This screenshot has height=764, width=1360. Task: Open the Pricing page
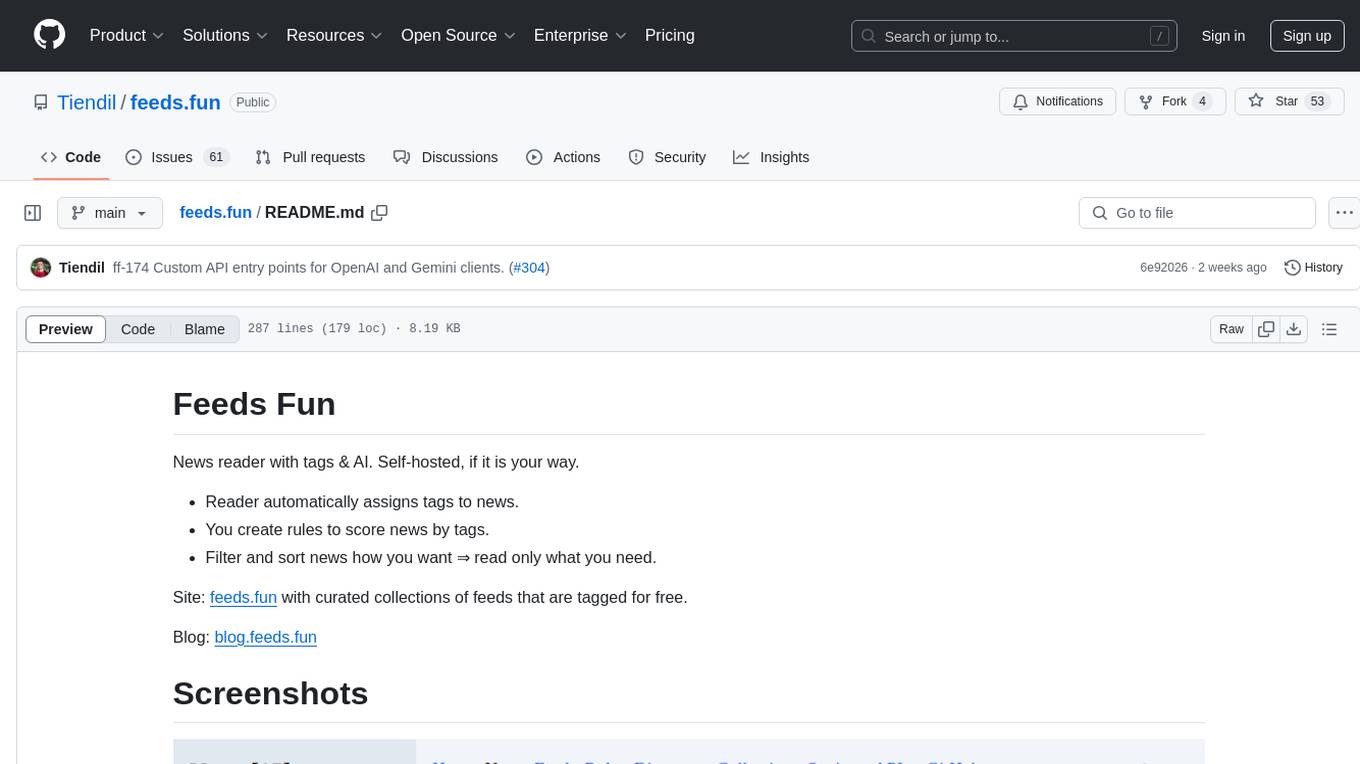670,35
